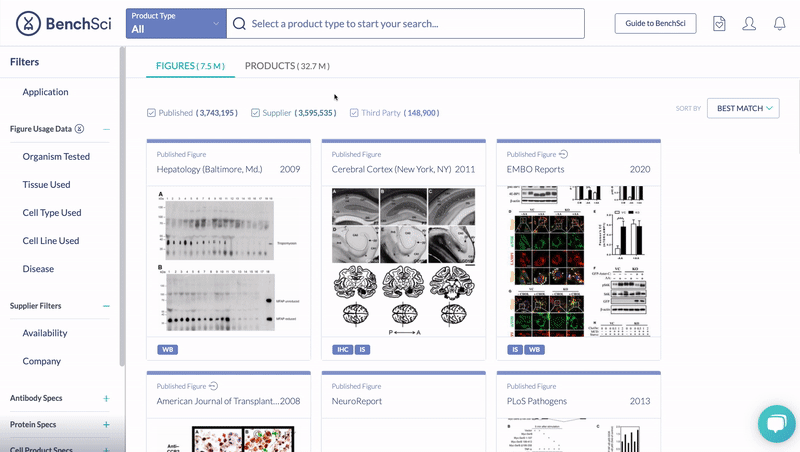800x452 pixels.
Task: Open the Company filter
Action: point(42,361)
